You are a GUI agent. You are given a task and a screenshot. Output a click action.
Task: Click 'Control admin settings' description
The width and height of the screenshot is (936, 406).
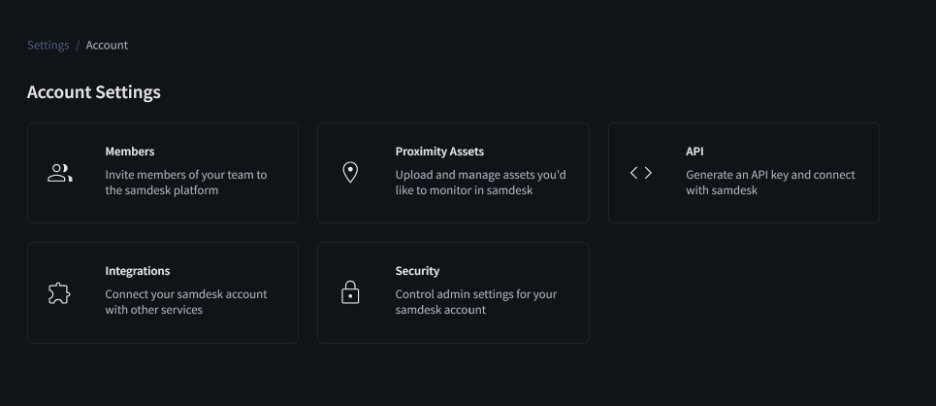[x=476, y=302]
